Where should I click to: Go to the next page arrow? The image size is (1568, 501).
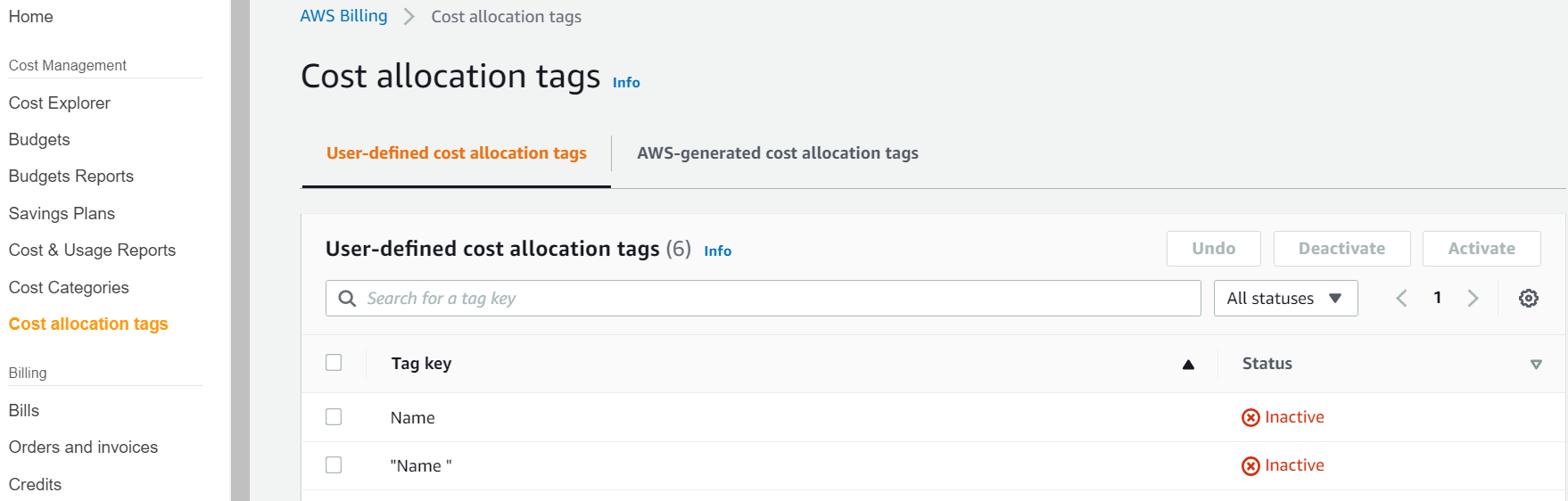click(1473, 299)
